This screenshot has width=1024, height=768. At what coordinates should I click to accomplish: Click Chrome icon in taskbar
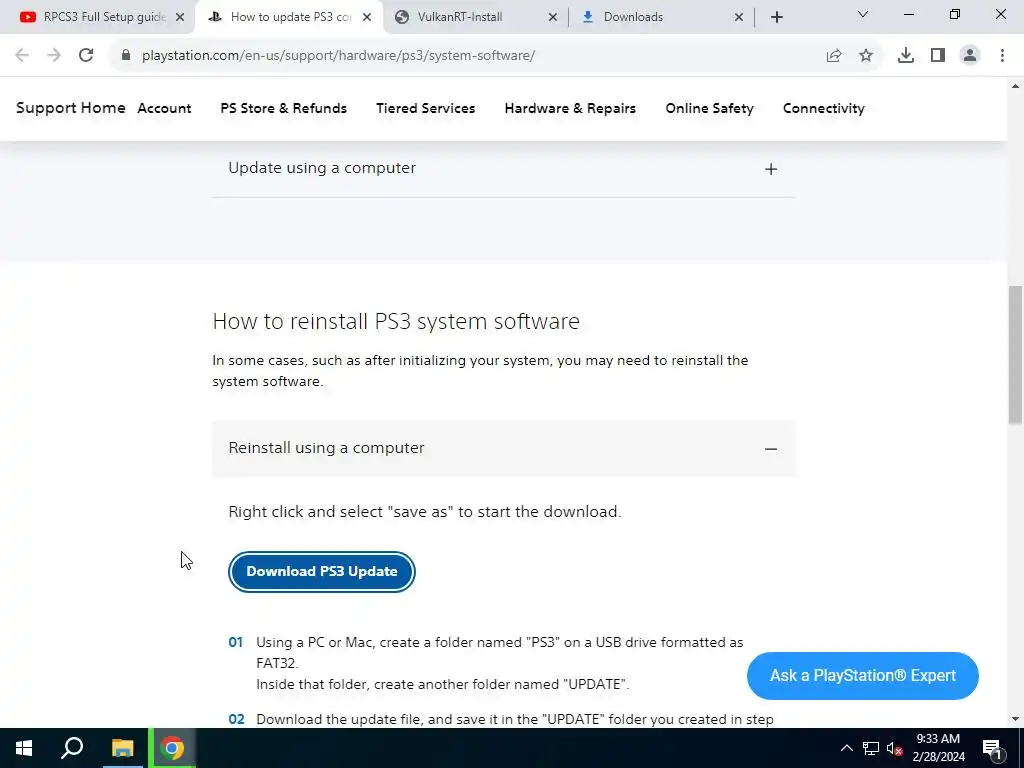click(172, 748)
